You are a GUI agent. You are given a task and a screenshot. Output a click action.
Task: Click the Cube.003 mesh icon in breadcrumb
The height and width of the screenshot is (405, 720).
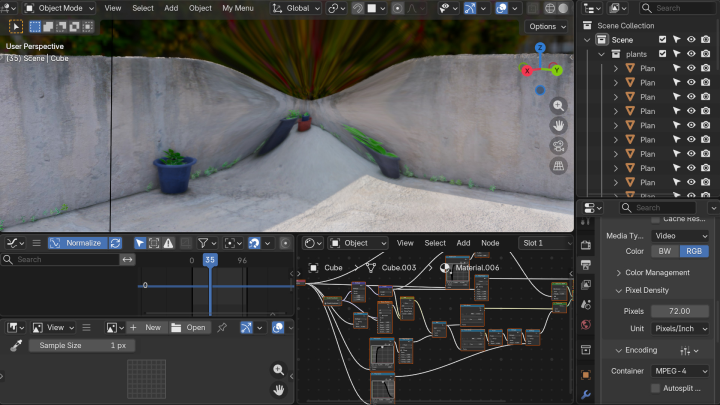pyautogui.click(x=370, y=268)
